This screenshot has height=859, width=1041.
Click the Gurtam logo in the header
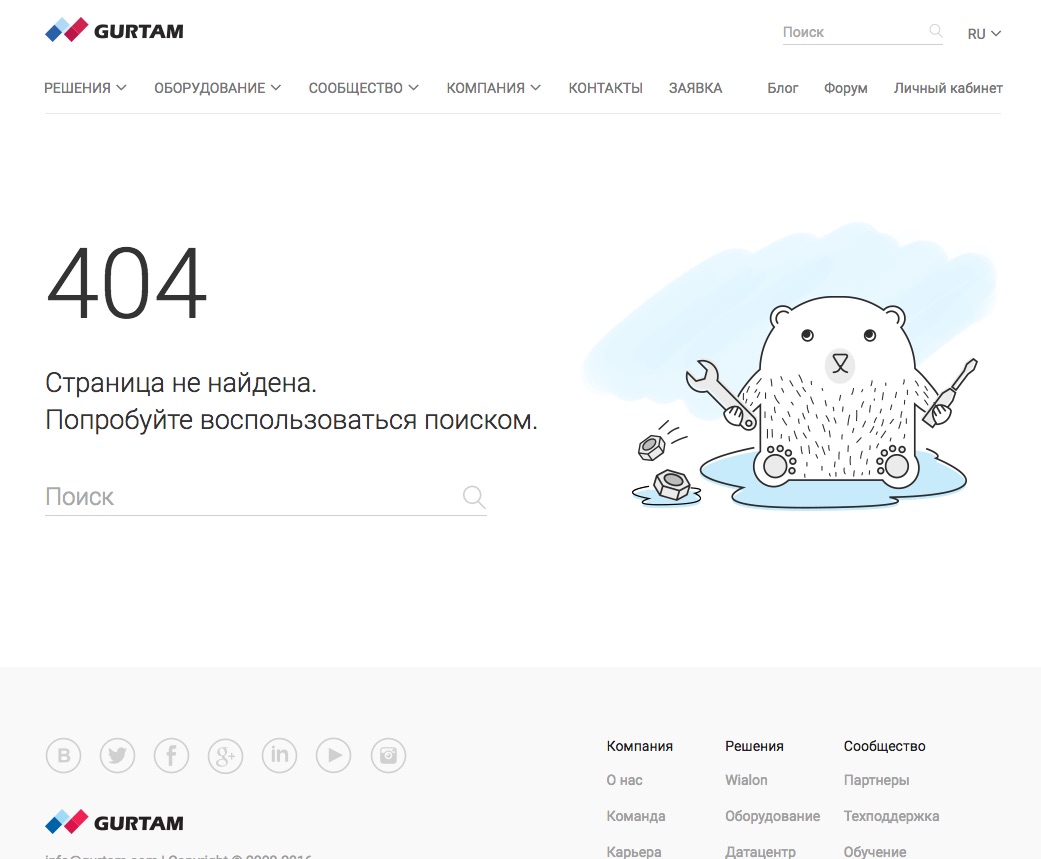tap(115, 31)
